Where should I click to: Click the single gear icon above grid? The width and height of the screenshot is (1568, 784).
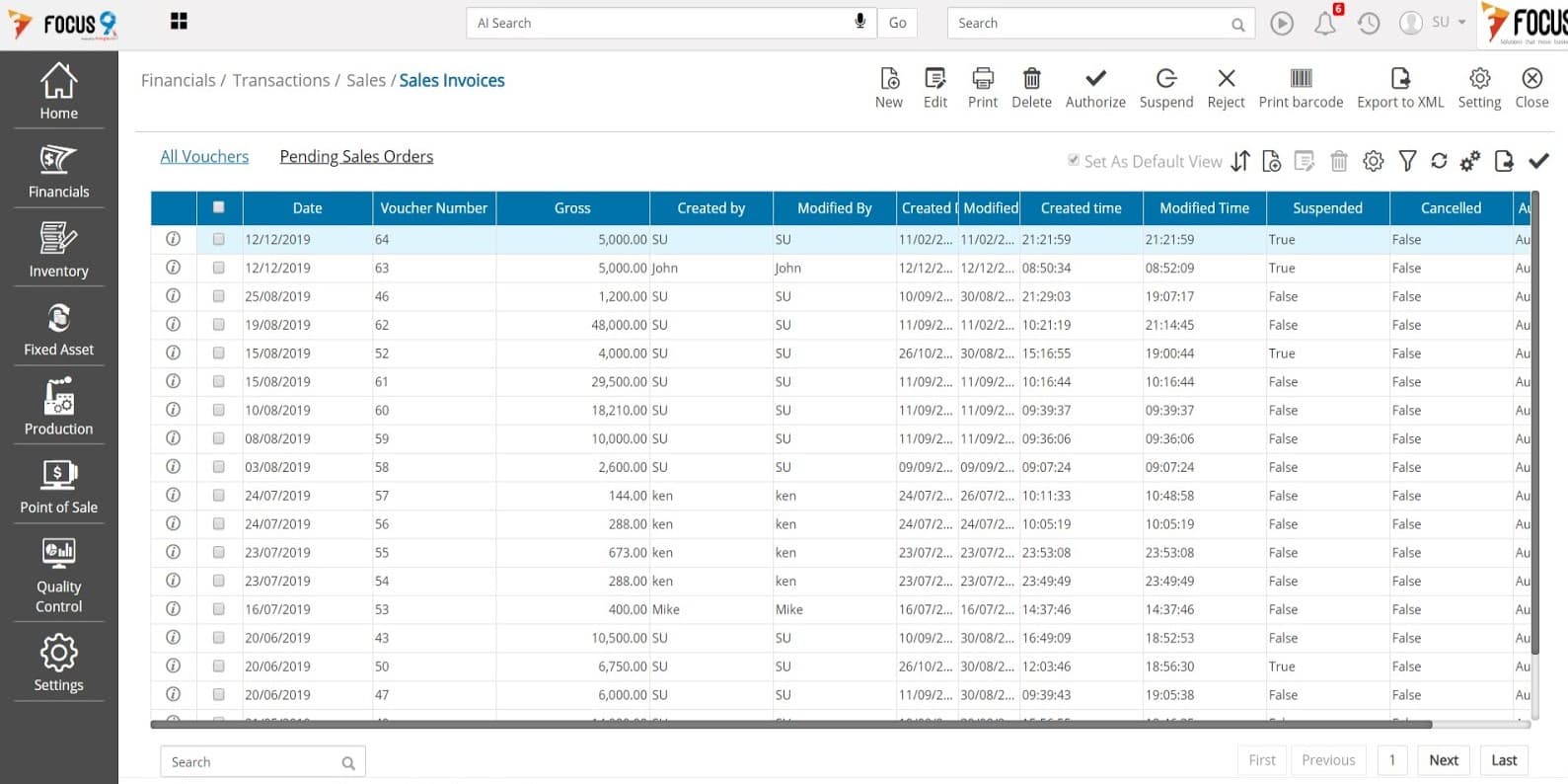pyautogui.click(x=1374, y=161)
